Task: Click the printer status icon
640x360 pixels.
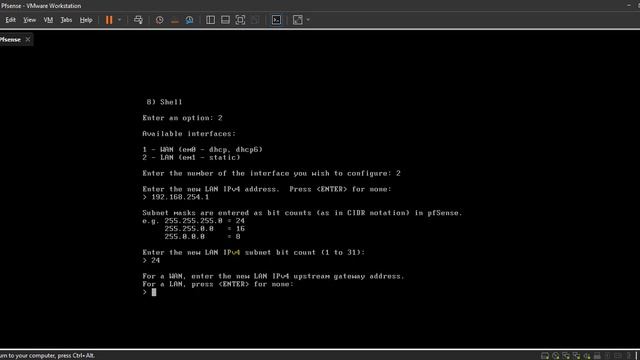Action: coord(597,356)
